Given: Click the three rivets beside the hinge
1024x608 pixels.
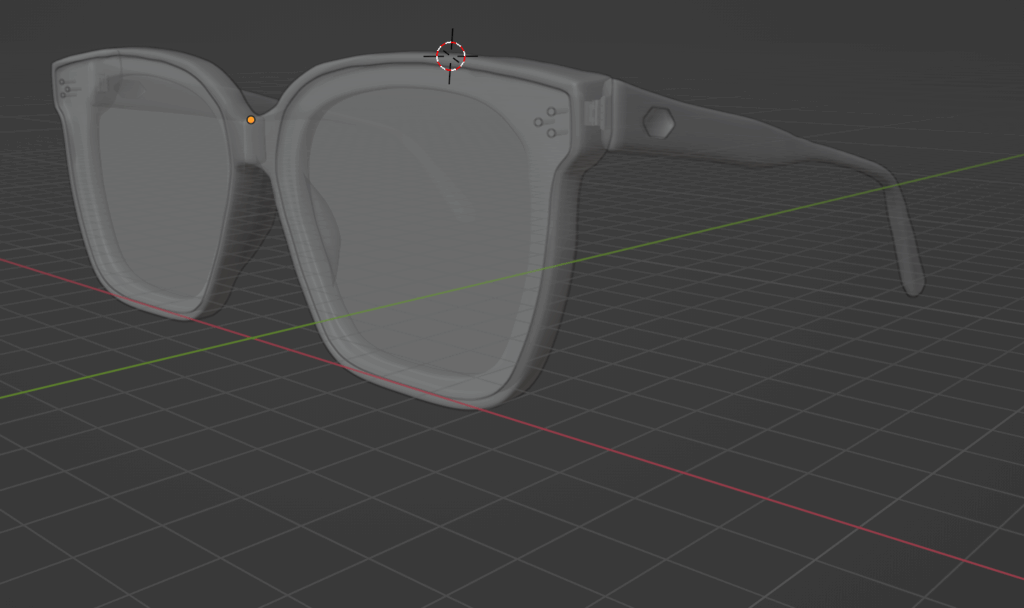Looking at the screenshot, I should (547, 122).
